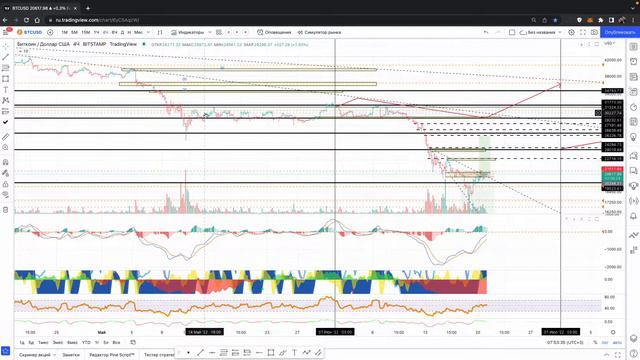Open chart settings gear icon
Viewport: 640px width, 360px height.
[x=571, y=32]
